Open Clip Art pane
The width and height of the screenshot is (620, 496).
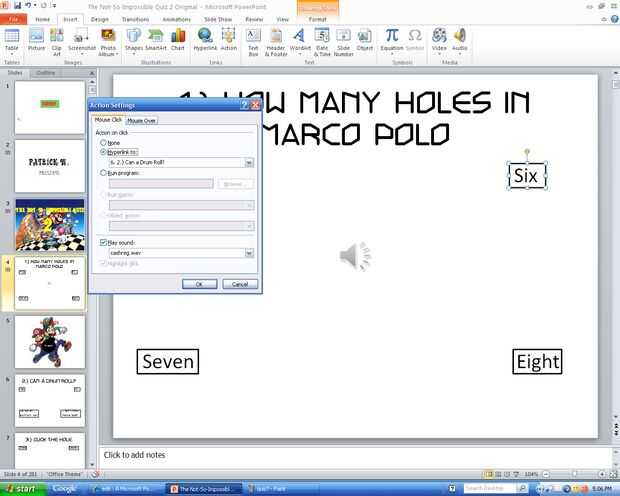click(x=57, y=42)
